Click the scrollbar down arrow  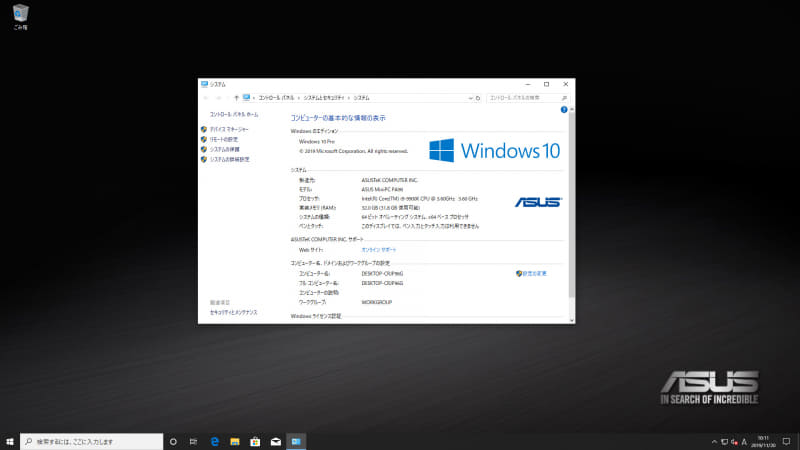[x=571, y=320]
